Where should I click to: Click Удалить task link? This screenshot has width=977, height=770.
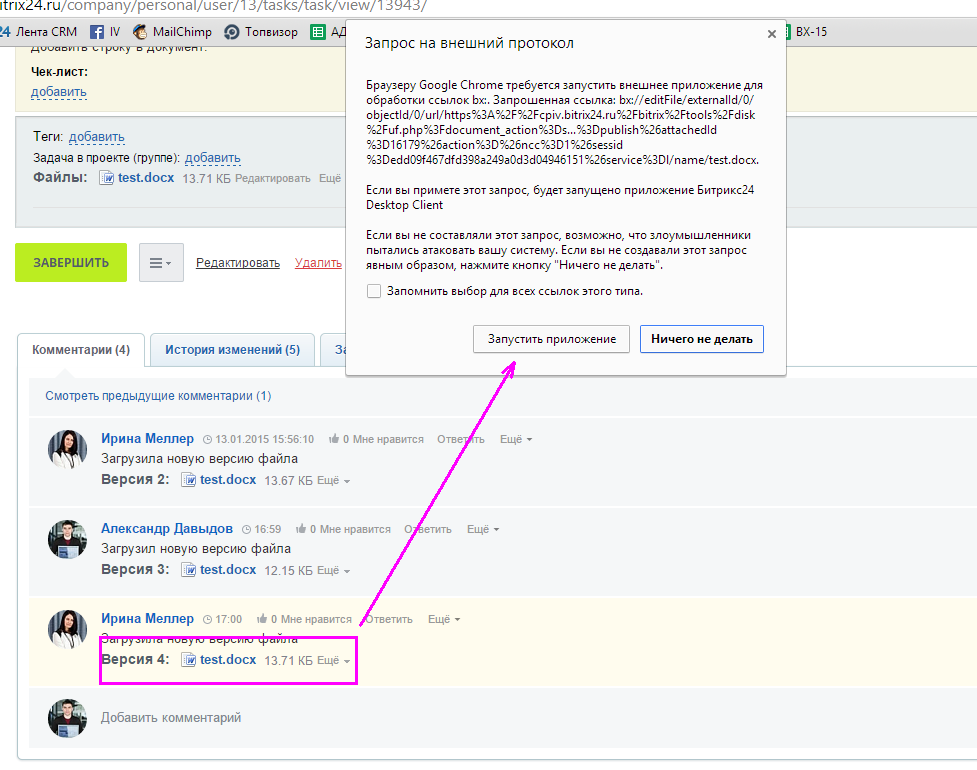click(x=318, y=263)
